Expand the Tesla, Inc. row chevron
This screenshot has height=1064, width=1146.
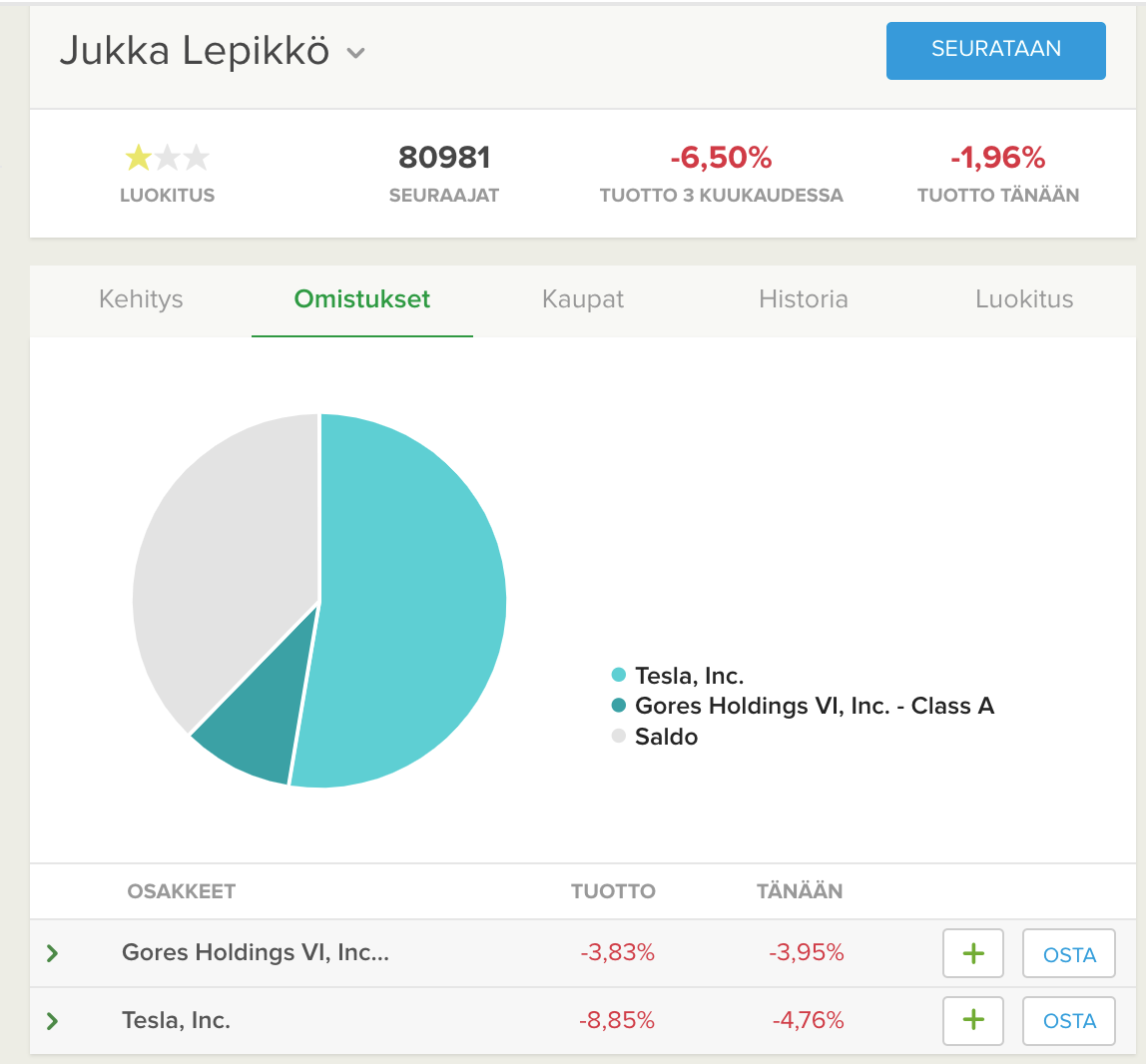click(53, 1021)
